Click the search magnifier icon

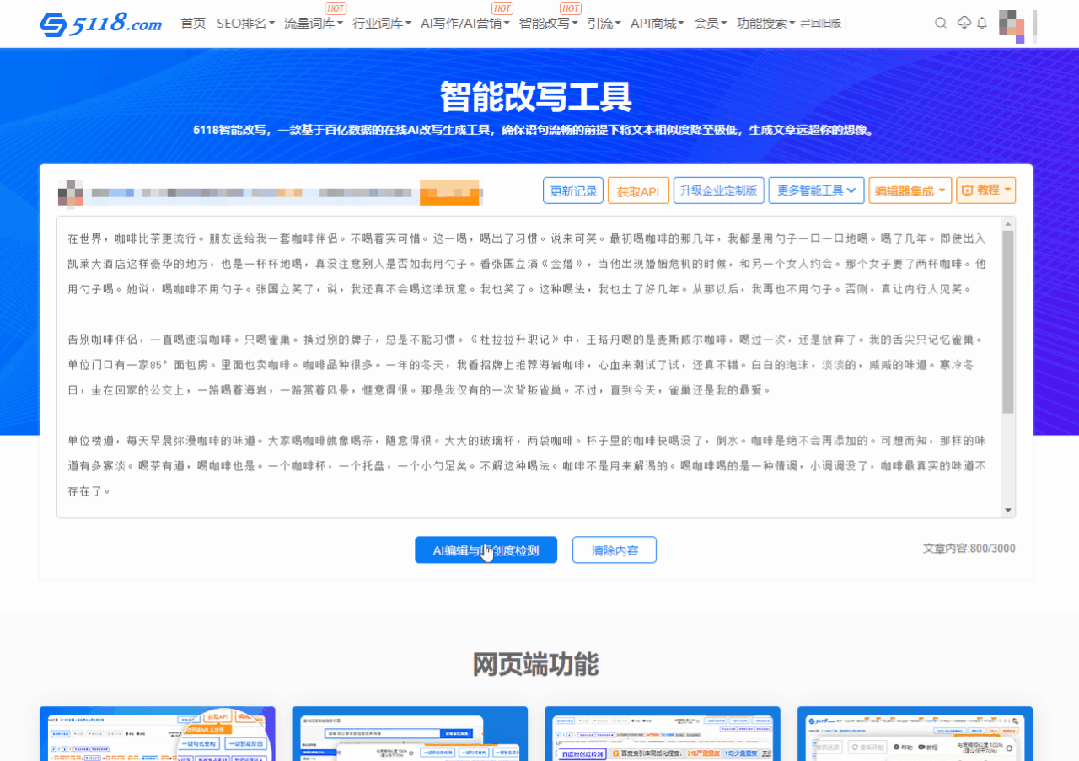pos(941,22)
